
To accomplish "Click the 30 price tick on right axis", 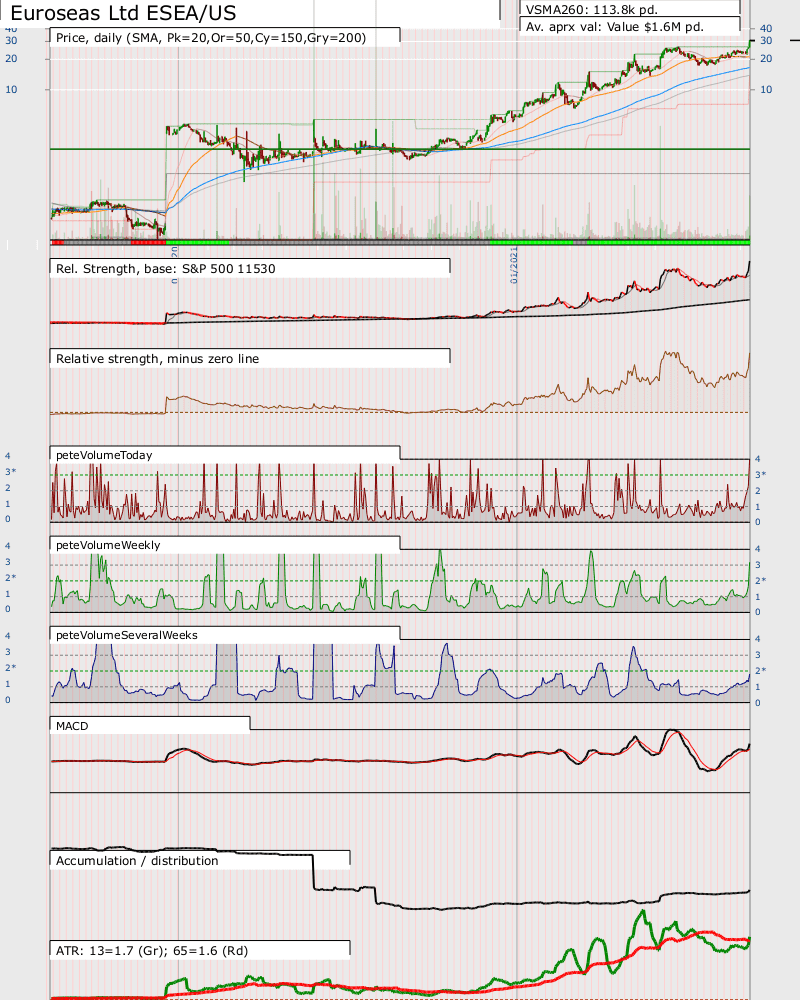I will pyautogui.click(x=766, y=40).
